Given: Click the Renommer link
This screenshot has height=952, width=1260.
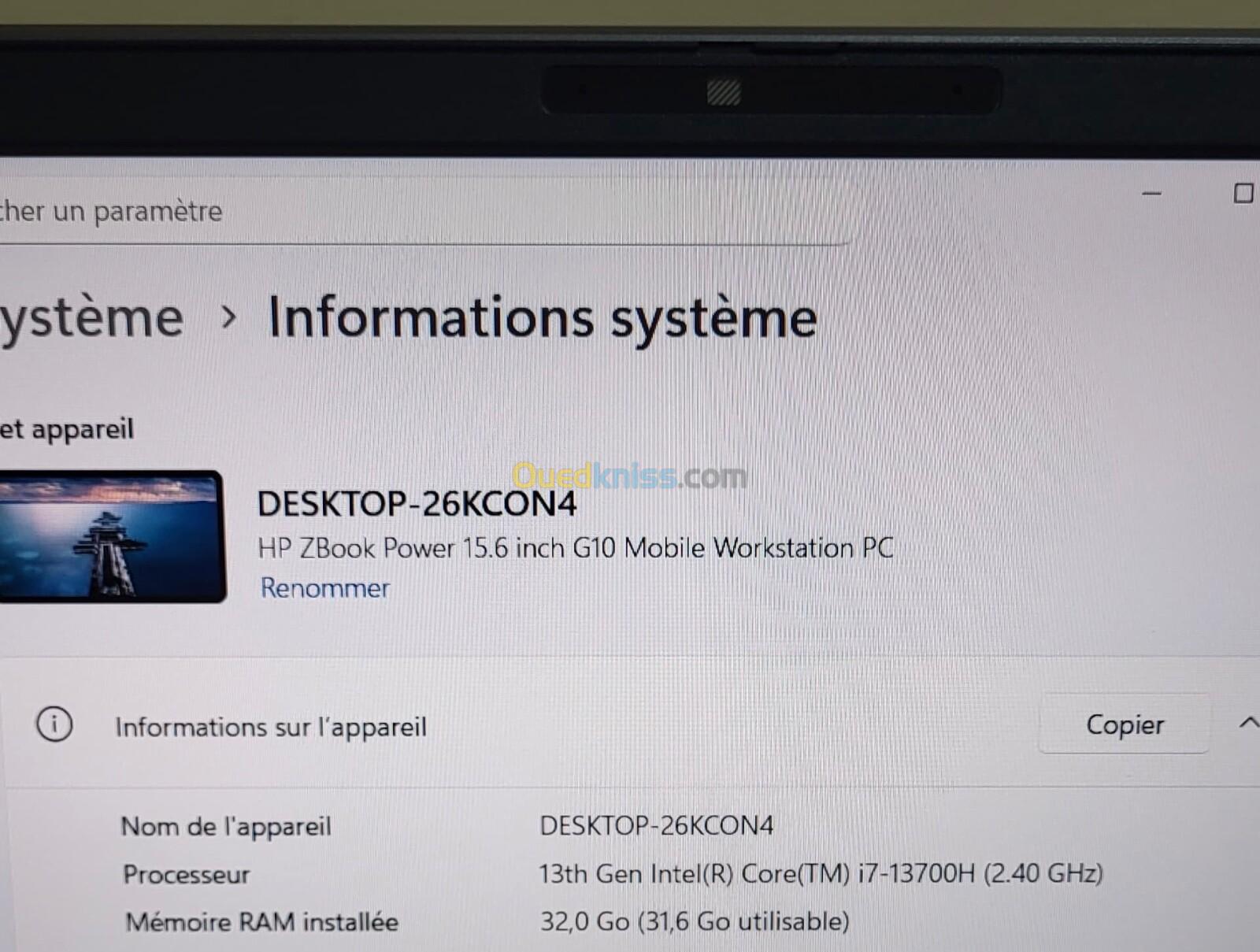Looking at the screenshot, I should [x=324, y=588].
